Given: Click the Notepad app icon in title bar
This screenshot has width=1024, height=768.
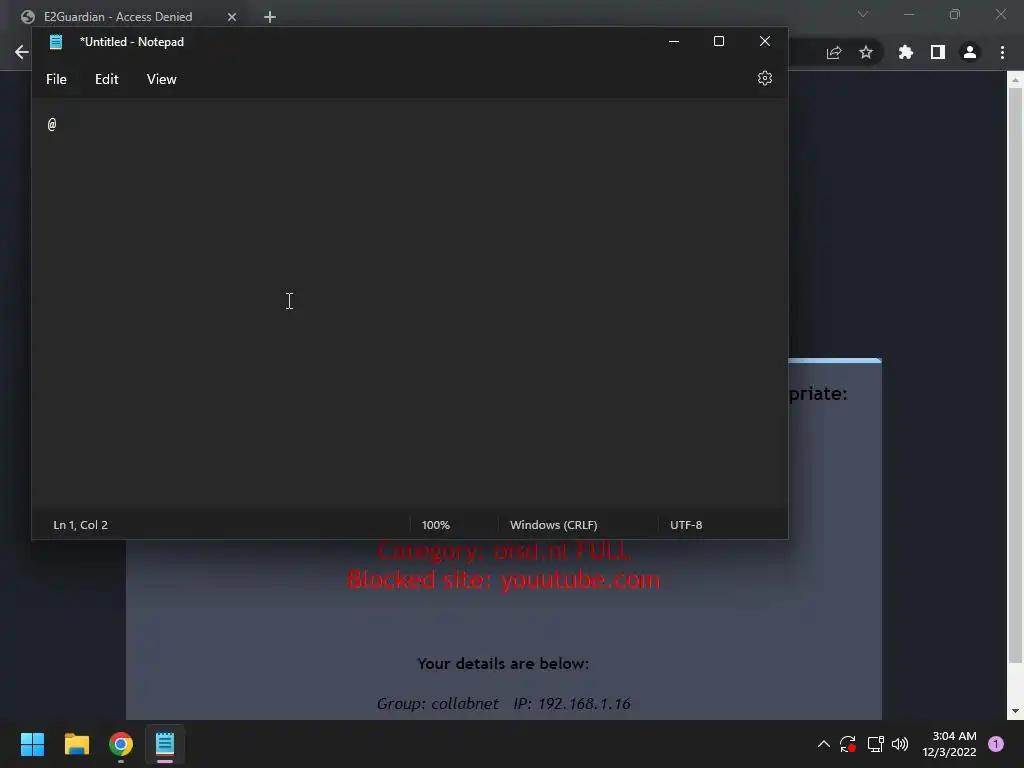Looking at the screenshot, I should pyautogui.click(x=56, y=42).
